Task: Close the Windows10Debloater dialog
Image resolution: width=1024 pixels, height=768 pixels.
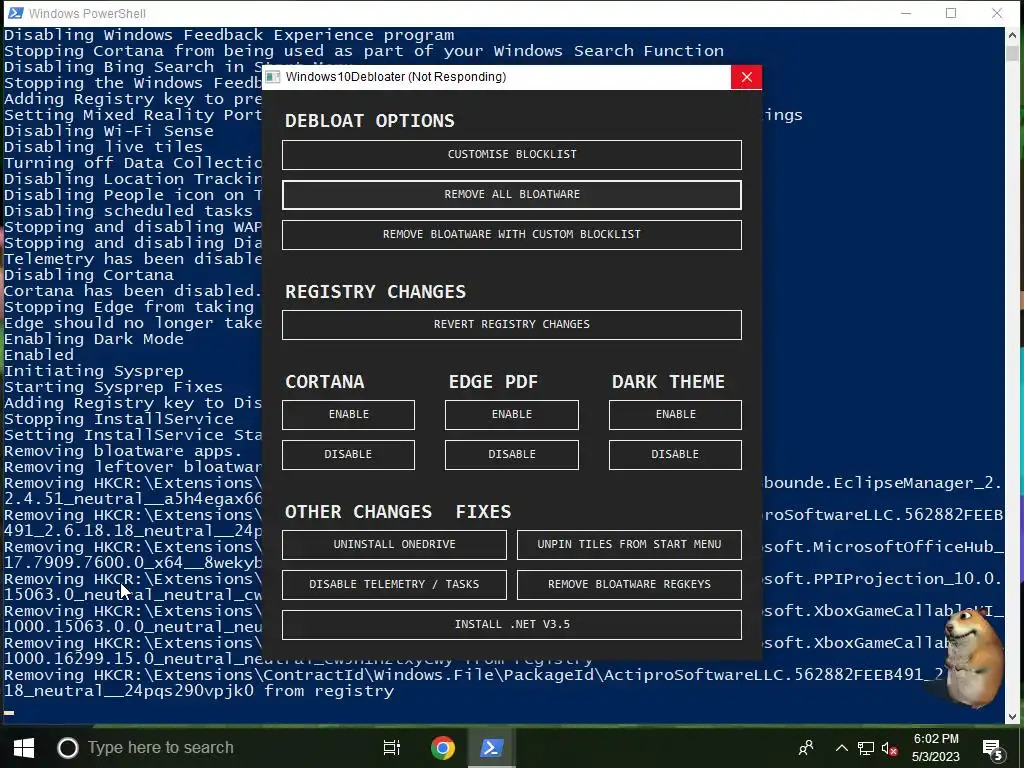Action: 746,77
